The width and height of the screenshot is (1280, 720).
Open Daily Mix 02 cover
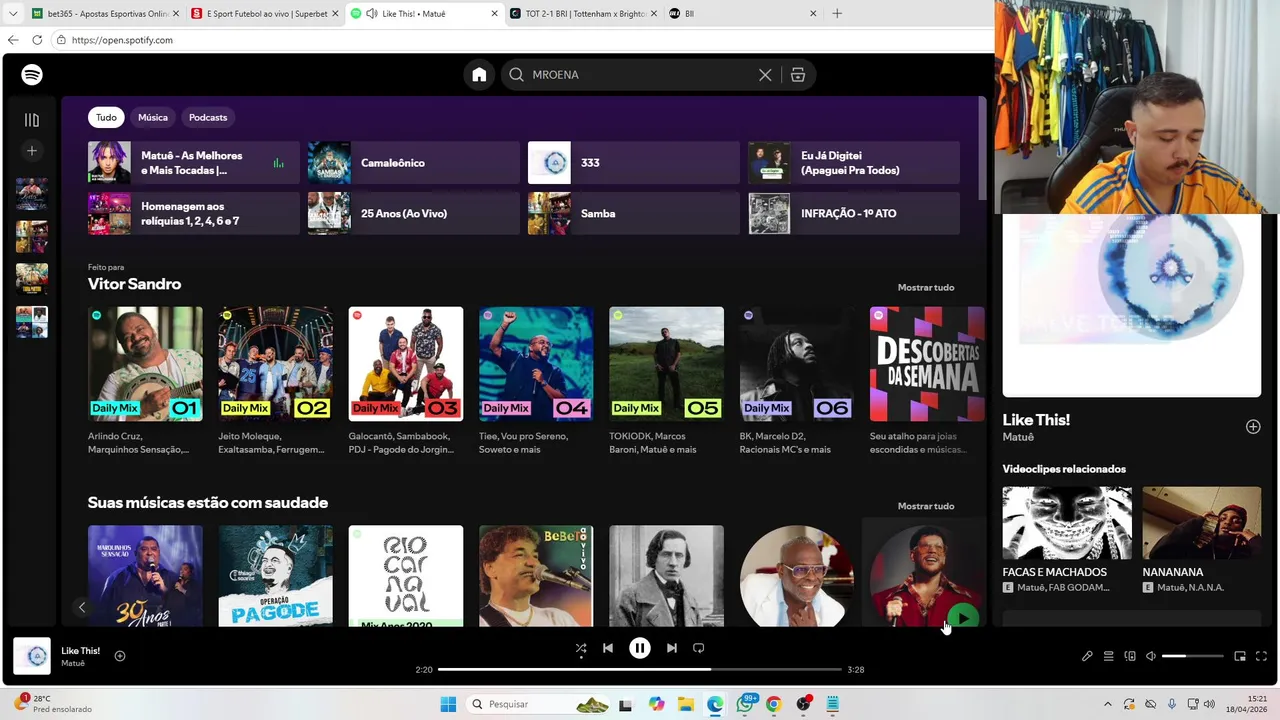tap(275, 364)
